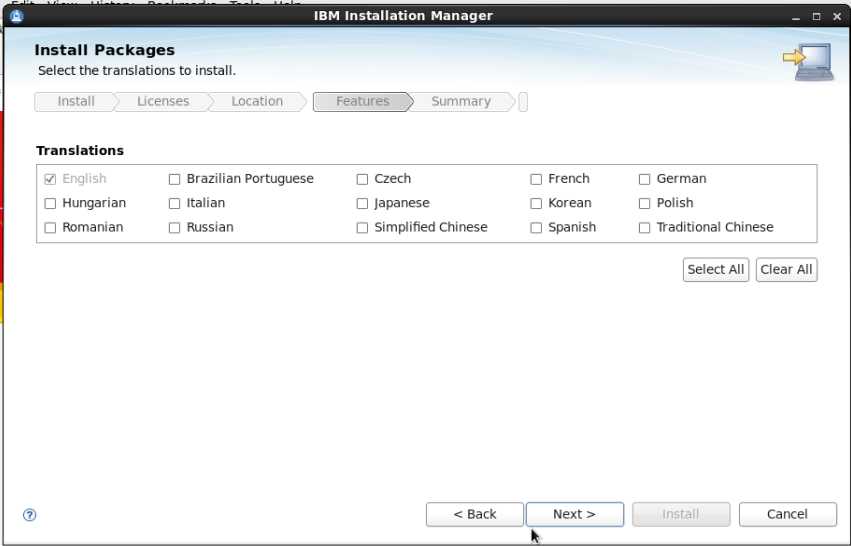Click Clear All translations button

pyautogui.click(x=786, y=270)
